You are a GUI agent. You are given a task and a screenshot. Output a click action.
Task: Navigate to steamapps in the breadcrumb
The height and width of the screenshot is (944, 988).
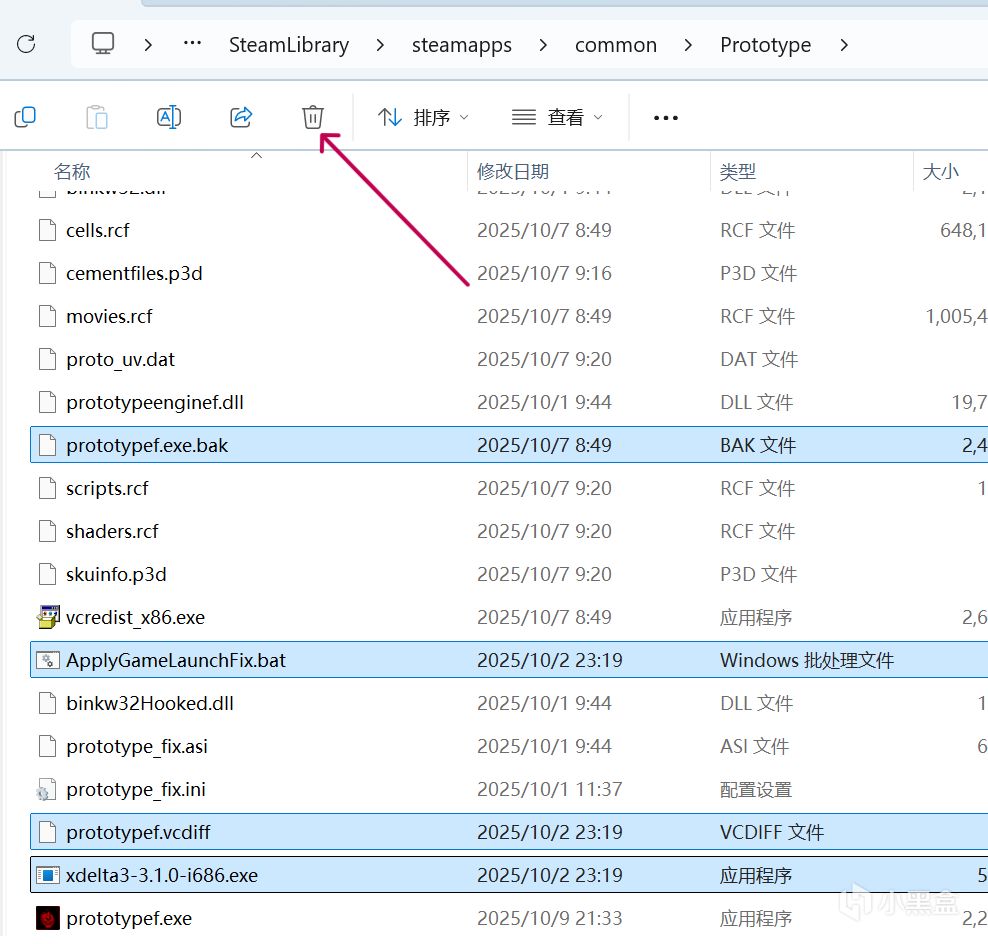pyautogui.click(x=461, y=45)
